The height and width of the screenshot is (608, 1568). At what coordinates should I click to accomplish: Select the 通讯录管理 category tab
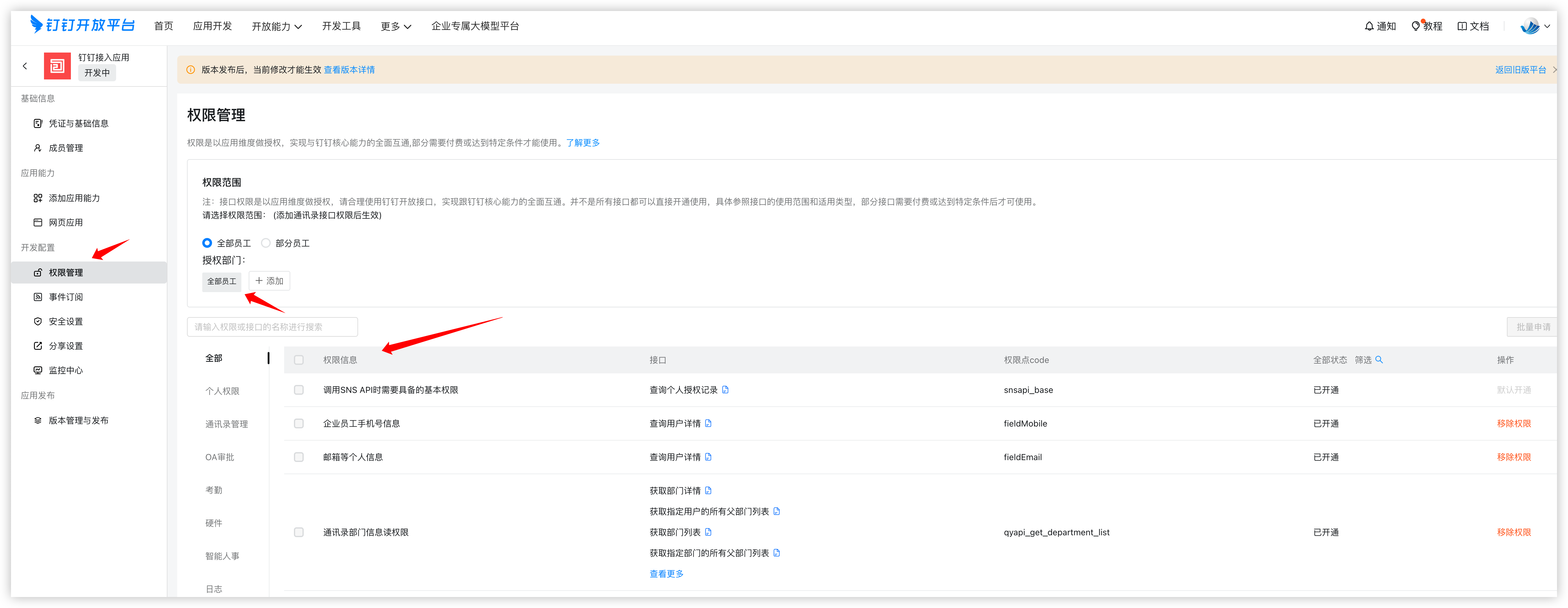click(x=226, y=424)
